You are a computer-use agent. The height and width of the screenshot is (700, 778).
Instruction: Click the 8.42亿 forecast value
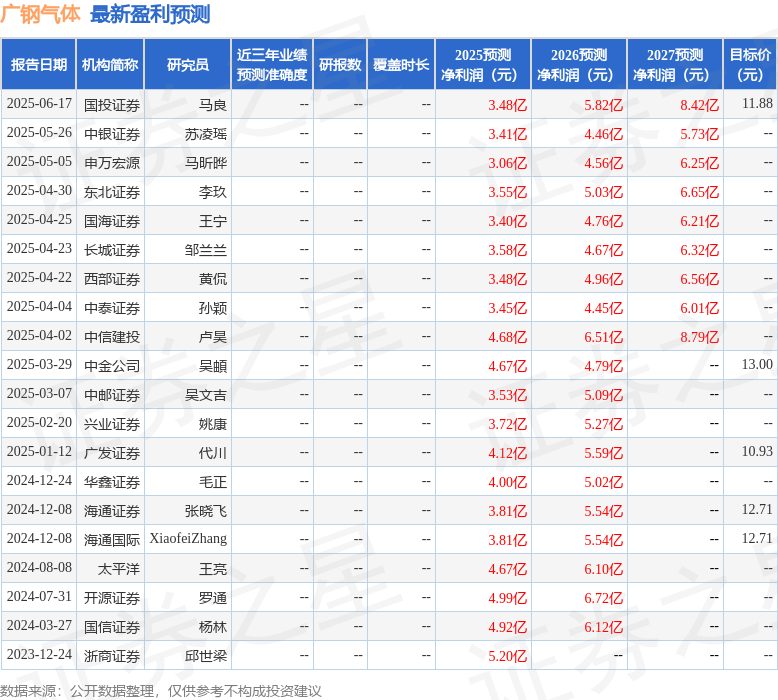(699, 105)
